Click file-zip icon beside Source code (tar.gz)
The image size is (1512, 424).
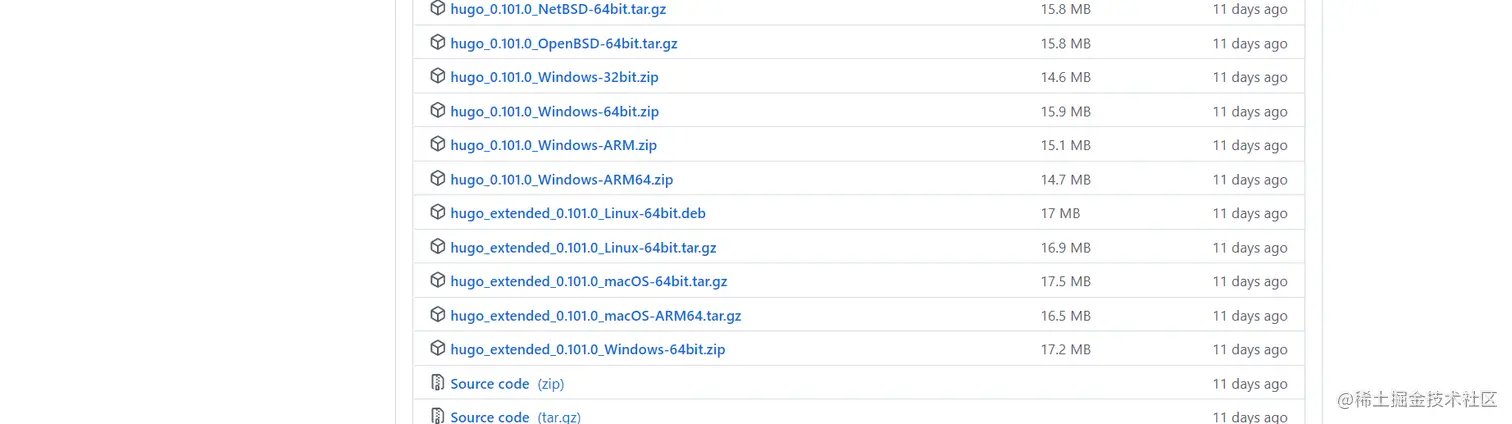pyautogui.click(x=437, y=416)
